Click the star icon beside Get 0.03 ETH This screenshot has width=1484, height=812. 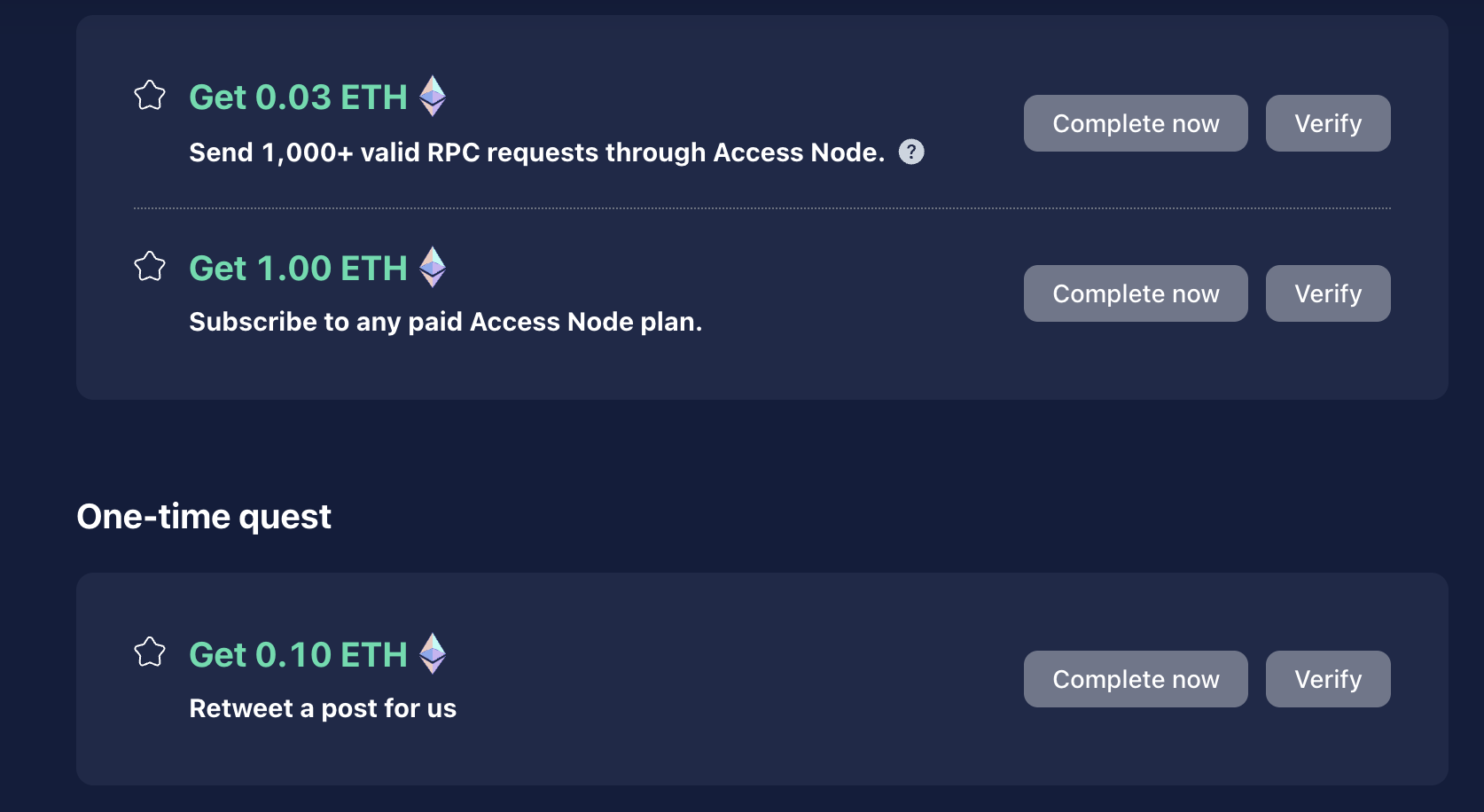click(150, 95)
